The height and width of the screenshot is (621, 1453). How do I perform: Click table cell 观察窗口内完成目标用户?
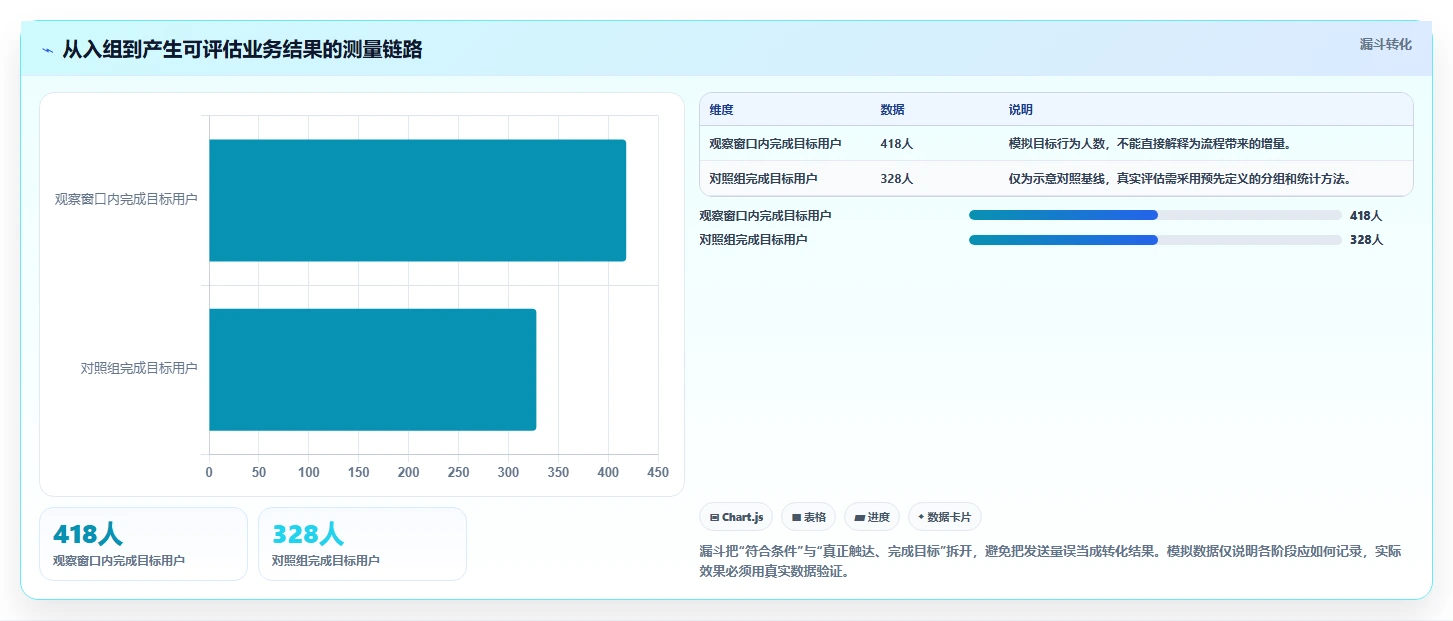pos(775,144)
